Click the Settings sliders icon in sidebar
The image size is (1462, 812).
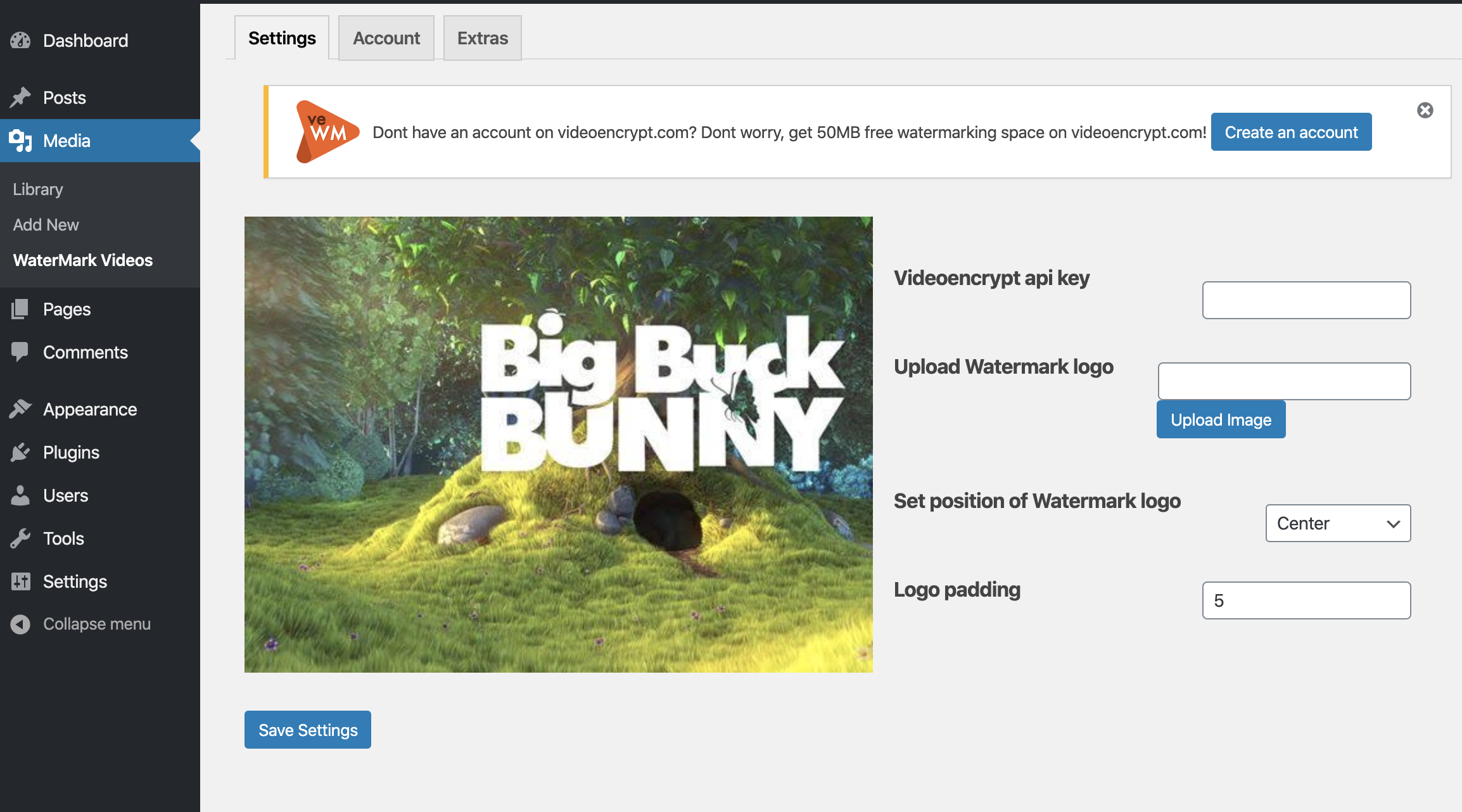coord(20,581)
